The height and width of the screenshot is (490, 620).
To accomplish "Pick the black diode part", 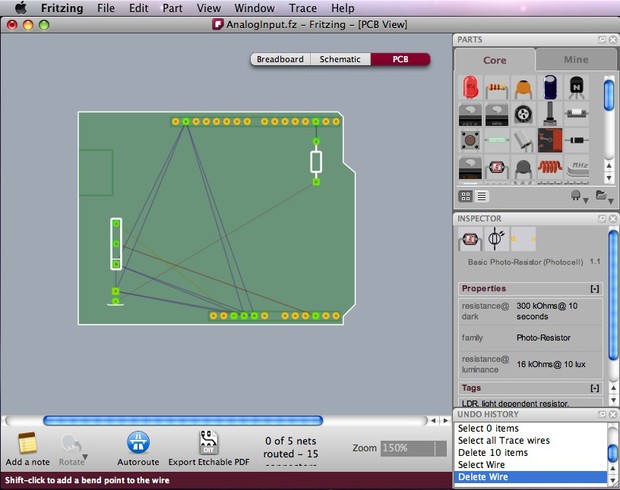I will pos(577,140).
